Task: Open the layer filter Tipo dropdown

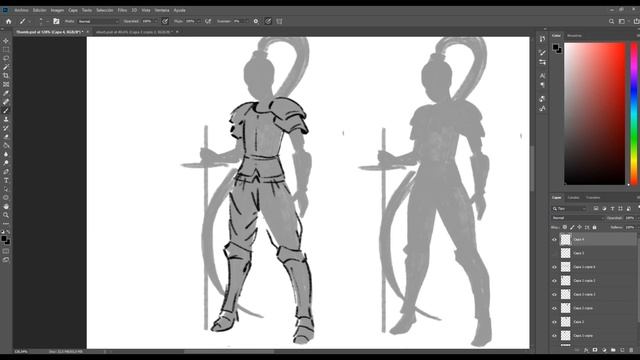Action: pos(570,209)
